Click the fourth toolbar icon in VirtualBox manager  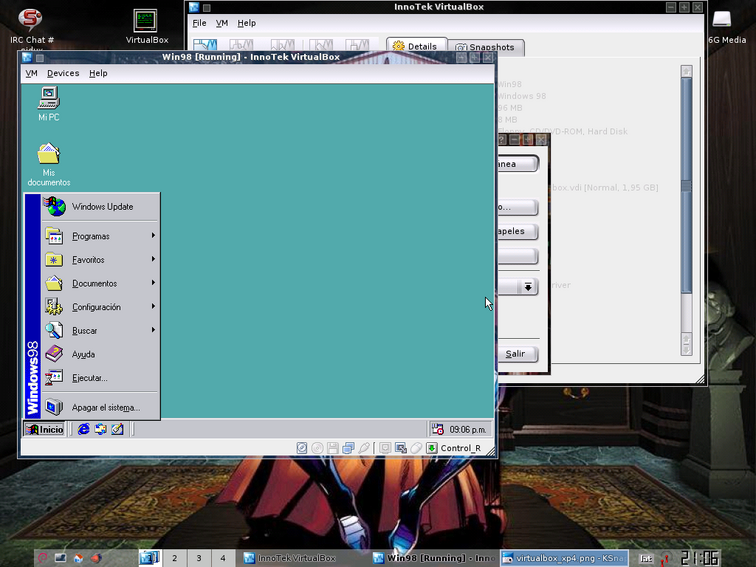coord(321,44)
